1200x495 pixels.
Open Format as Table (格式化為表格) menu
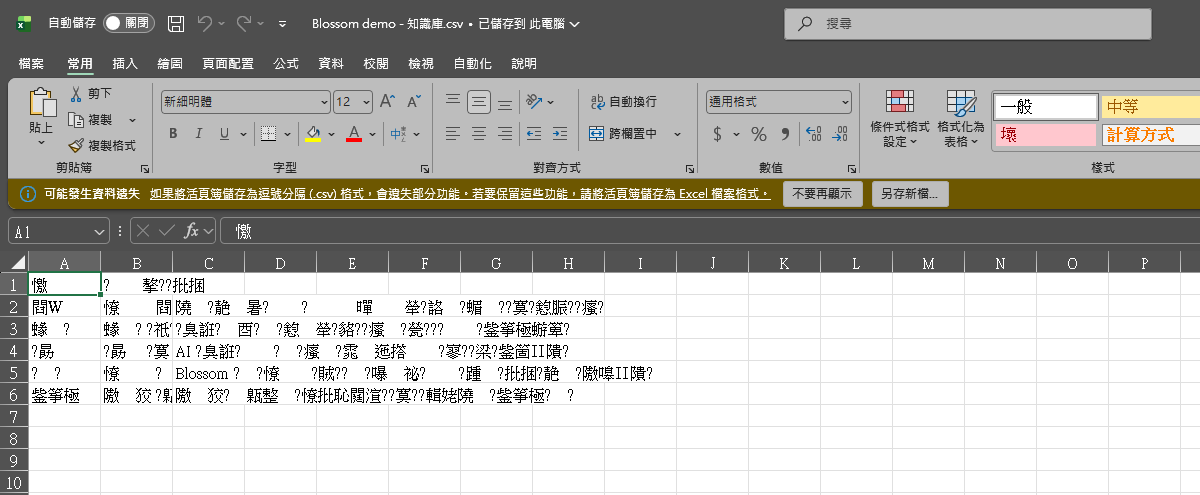961,119
